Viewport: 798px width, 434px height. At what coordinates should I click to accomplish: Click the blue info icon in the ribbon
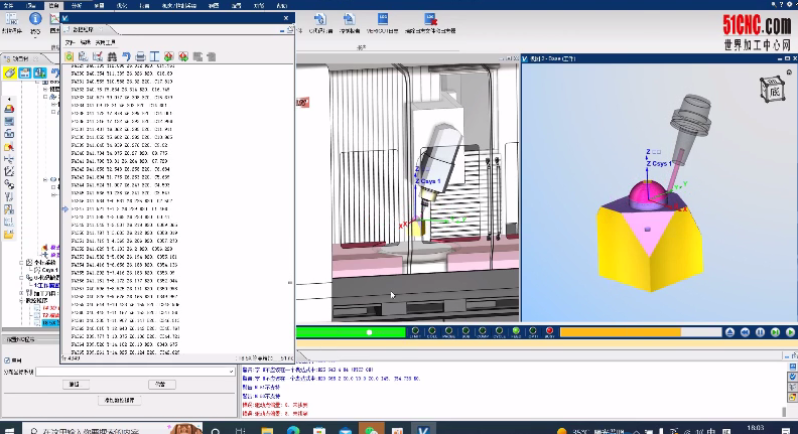[x=36, y=18]
